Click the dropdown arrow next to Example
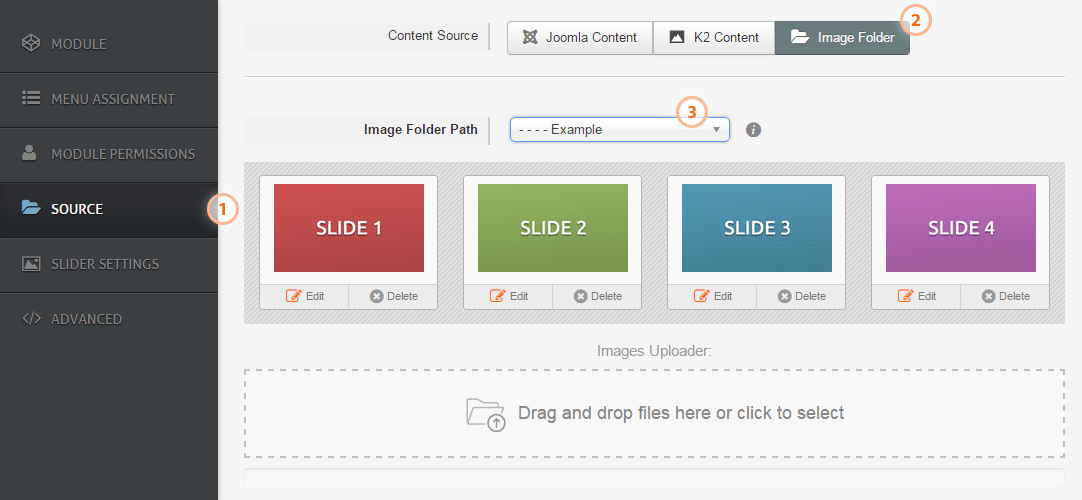Image resolution: width=1082 pixels, height=500 pixels. tap(716, 130)
